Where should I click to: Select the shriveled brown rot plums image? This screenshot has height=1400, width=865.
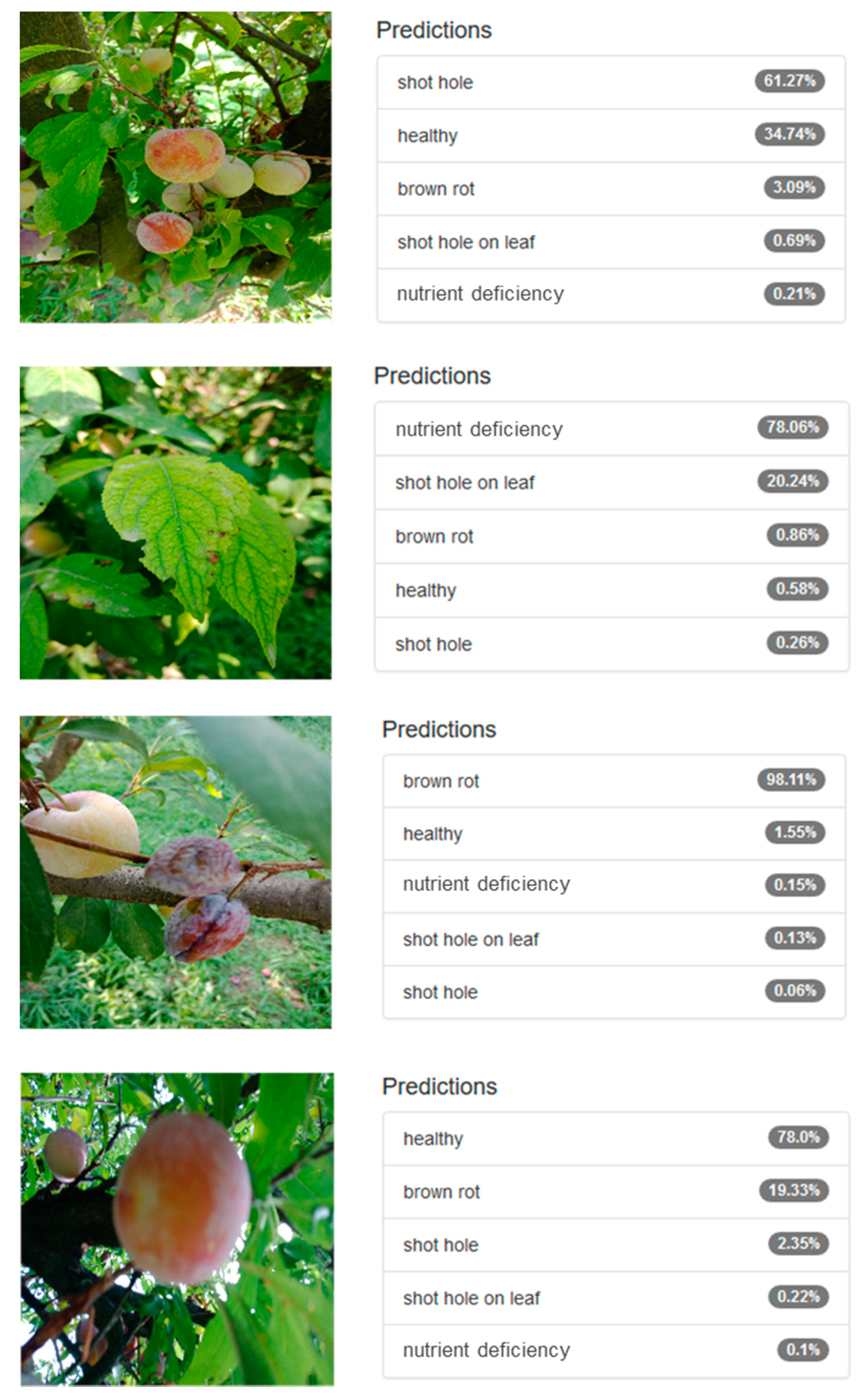tap(176, 872)
